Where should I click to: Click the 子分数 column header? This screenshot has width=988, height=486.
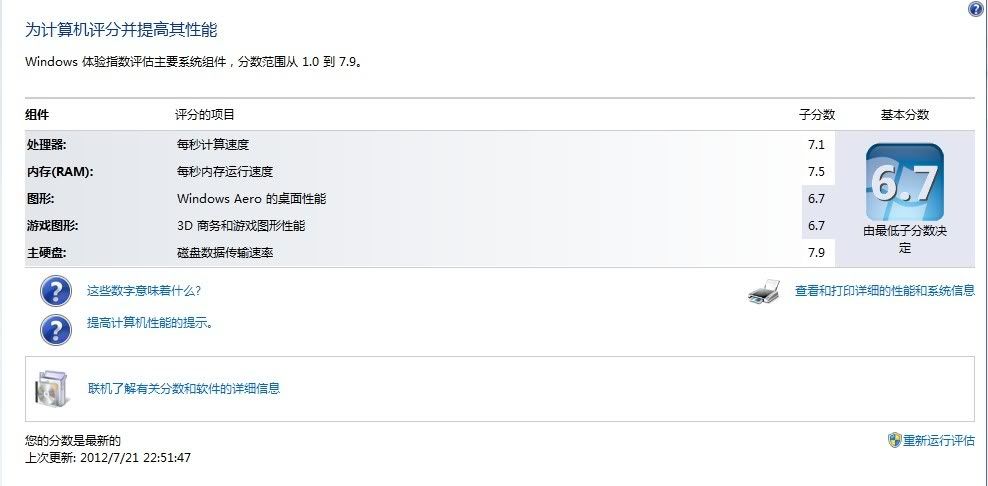click(x=817, y=115)
